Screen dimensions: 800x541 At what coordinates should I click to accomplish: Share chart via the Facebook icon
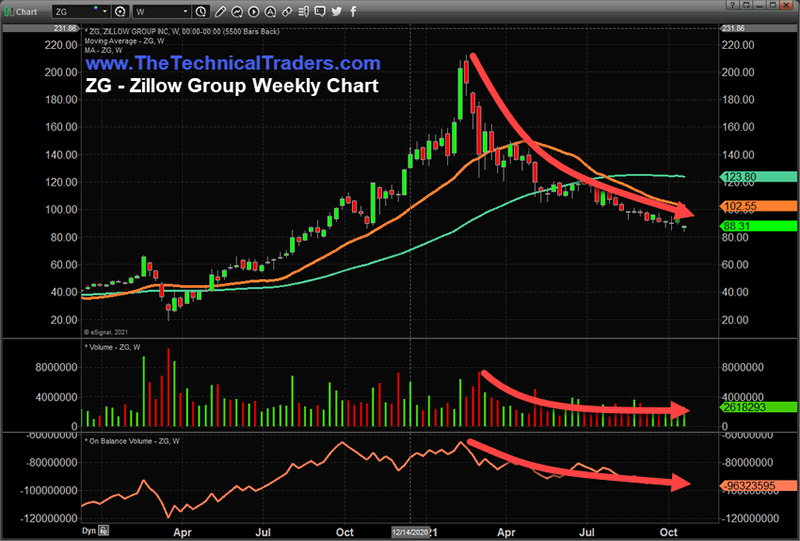(353, 11)
